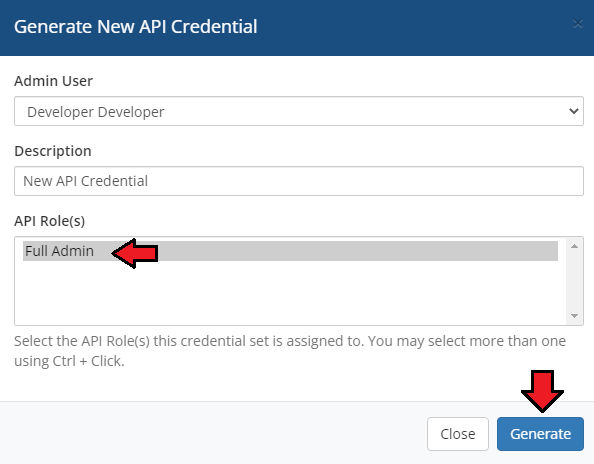Click the Ctrl + Click help text
The width and height of the screenshot is (594, 464).
tap(290, 351)
